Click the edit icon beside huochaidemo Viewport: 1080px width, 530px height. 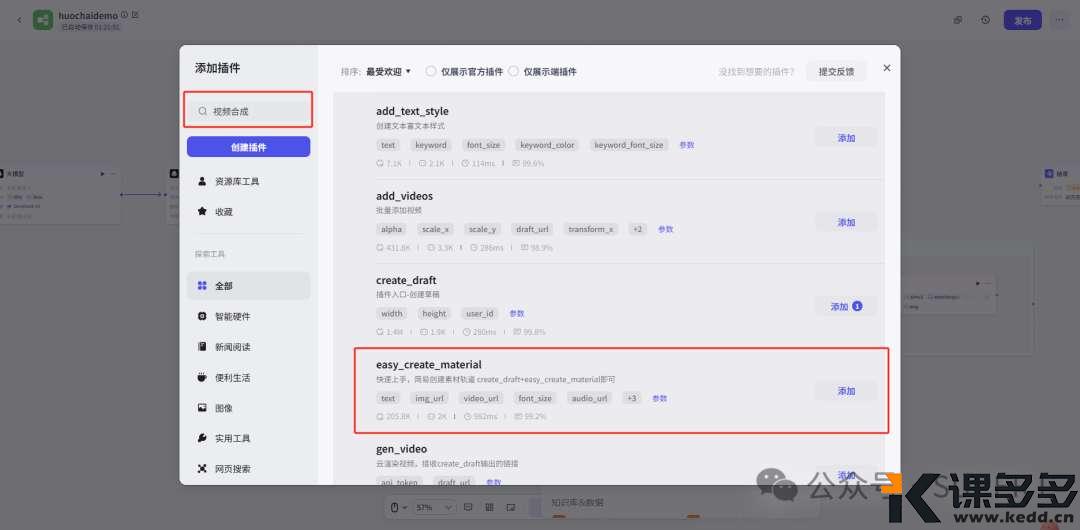(x=135, y=14)
